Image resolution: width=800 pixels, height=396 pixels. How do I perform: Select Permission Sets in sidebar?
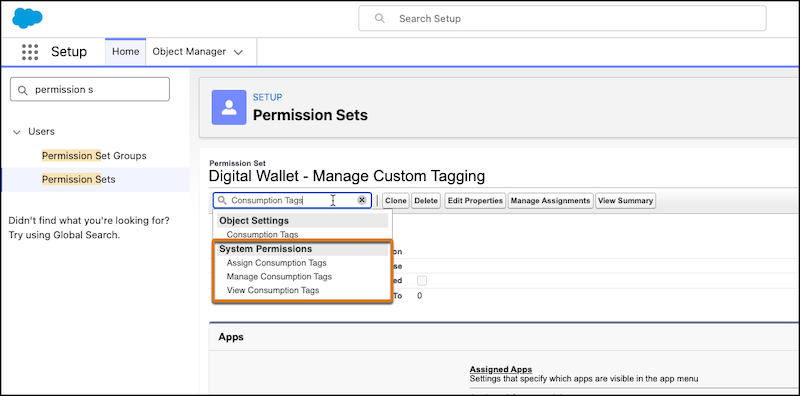[79, 180]
